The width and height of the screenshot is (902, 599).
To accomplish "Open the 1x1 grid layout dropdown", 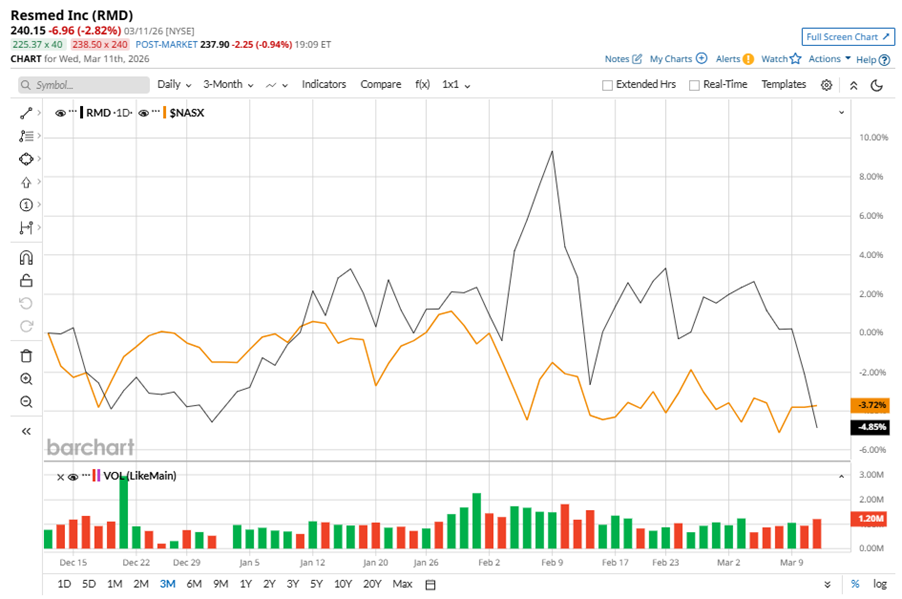I will coord(456,85).
